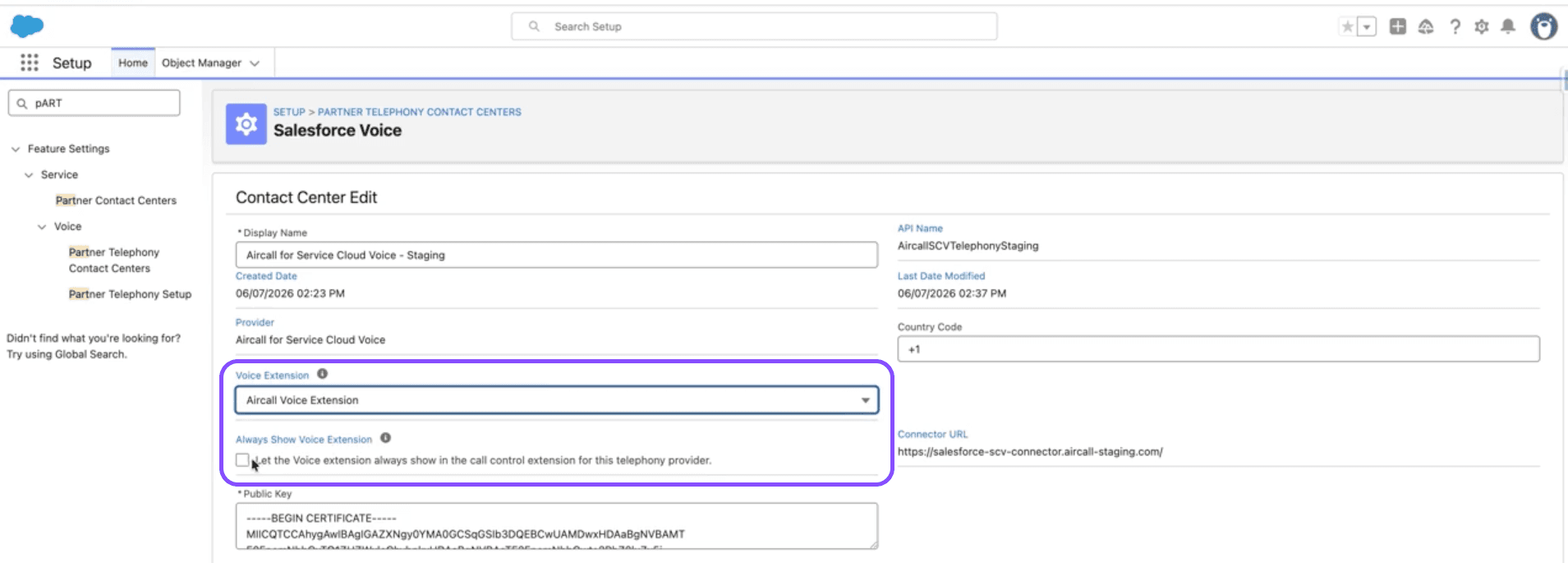The image size is (1568, 563).
Task: Collapse the Voice tree node
Action: pos(42,227)
